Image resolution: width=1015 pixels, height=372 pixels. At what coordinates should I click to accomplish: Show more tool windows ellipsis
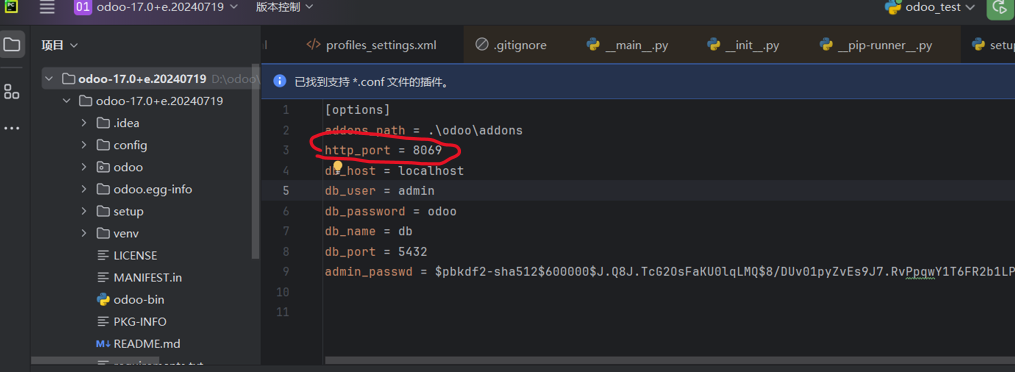click(x=12, y=128)
